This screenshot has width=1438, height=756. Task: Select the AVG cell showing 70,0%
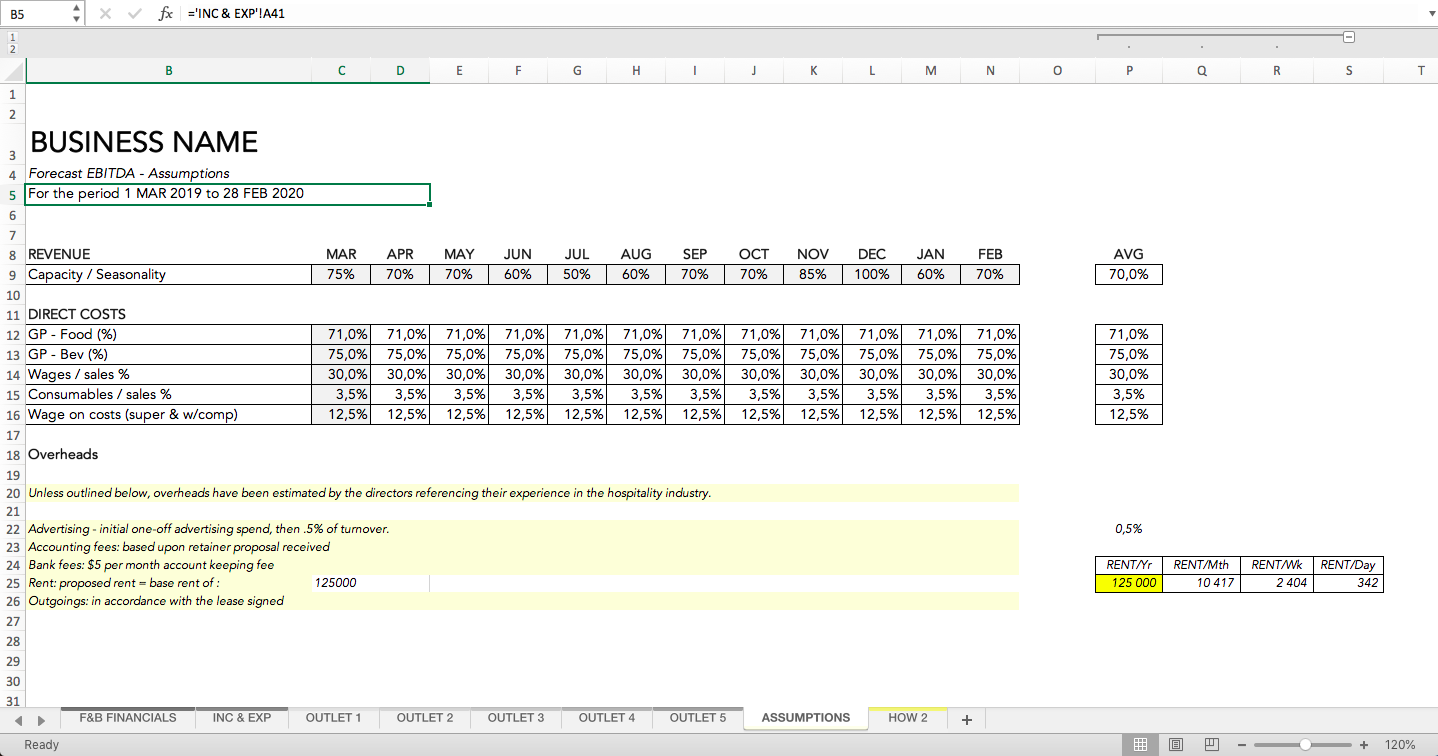[x=1129, y=274]
